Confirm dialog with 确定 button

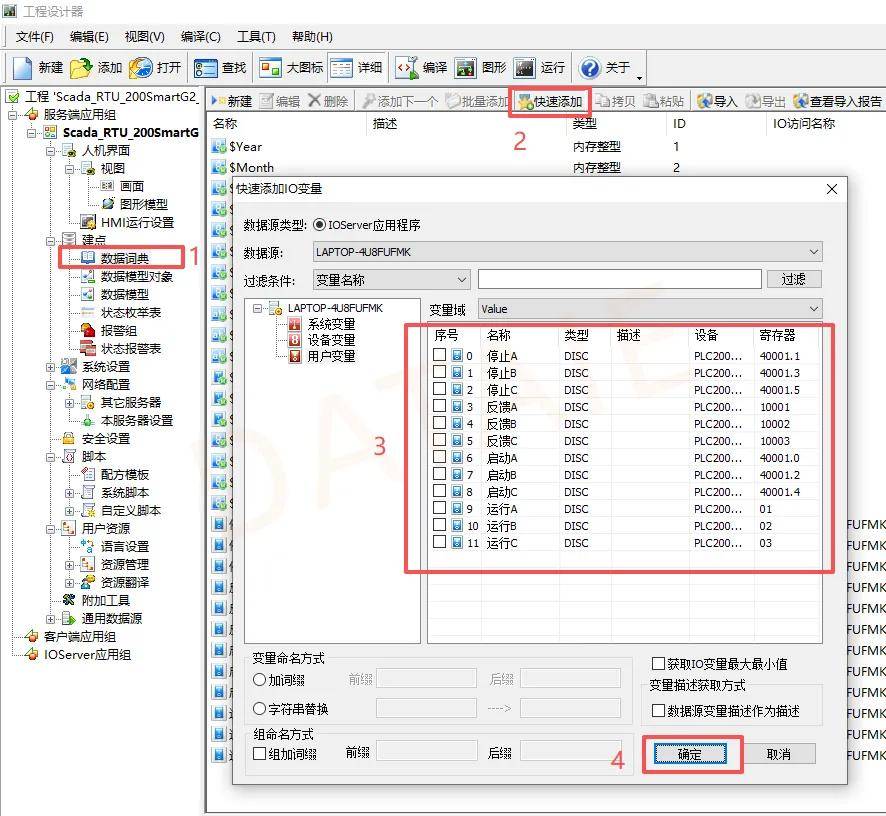coord(689,754)
